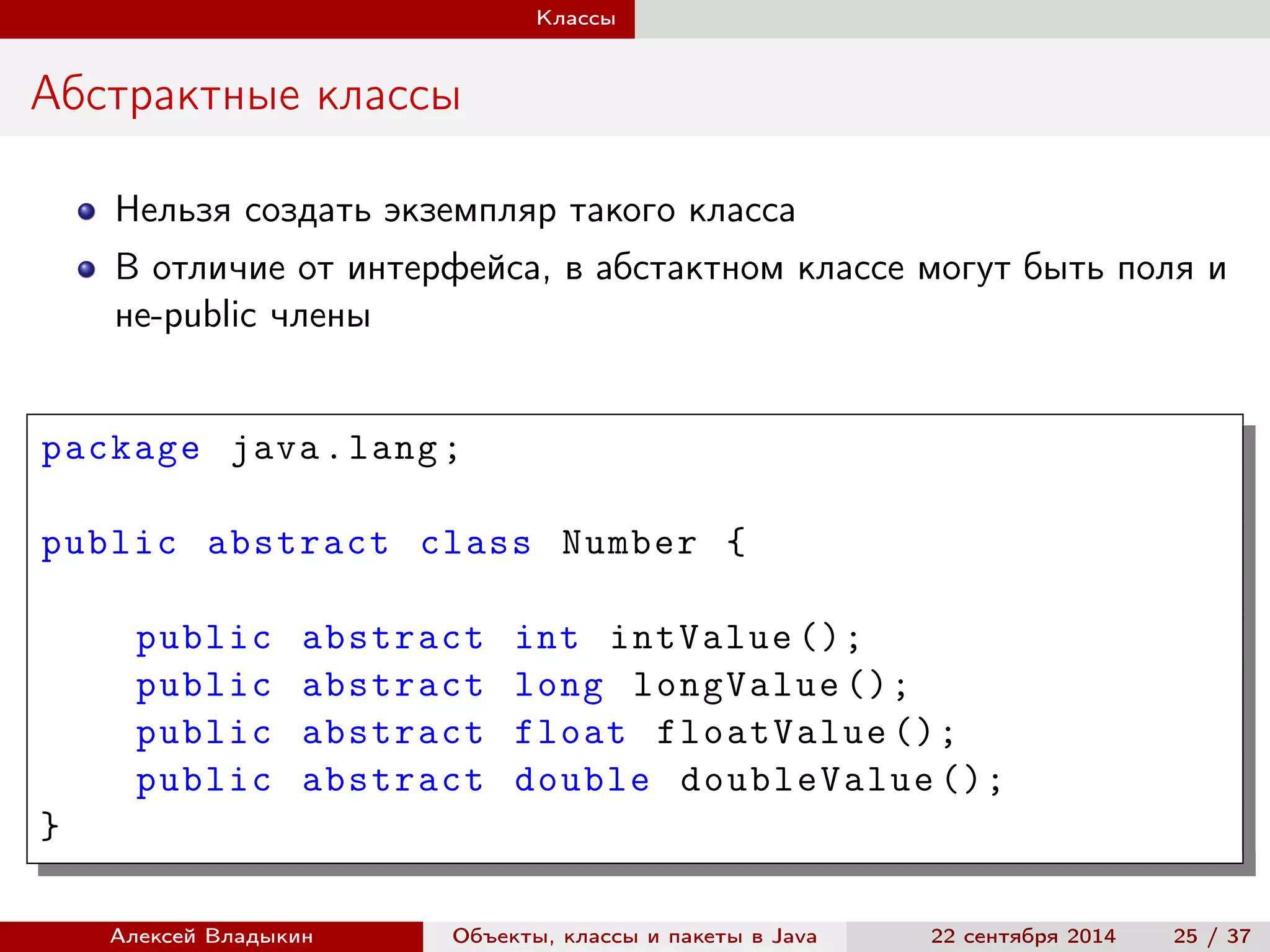Click the package keyword in code
This screenshot has height=952, width=1270.
pyautogui.click(x=121, y=449)
